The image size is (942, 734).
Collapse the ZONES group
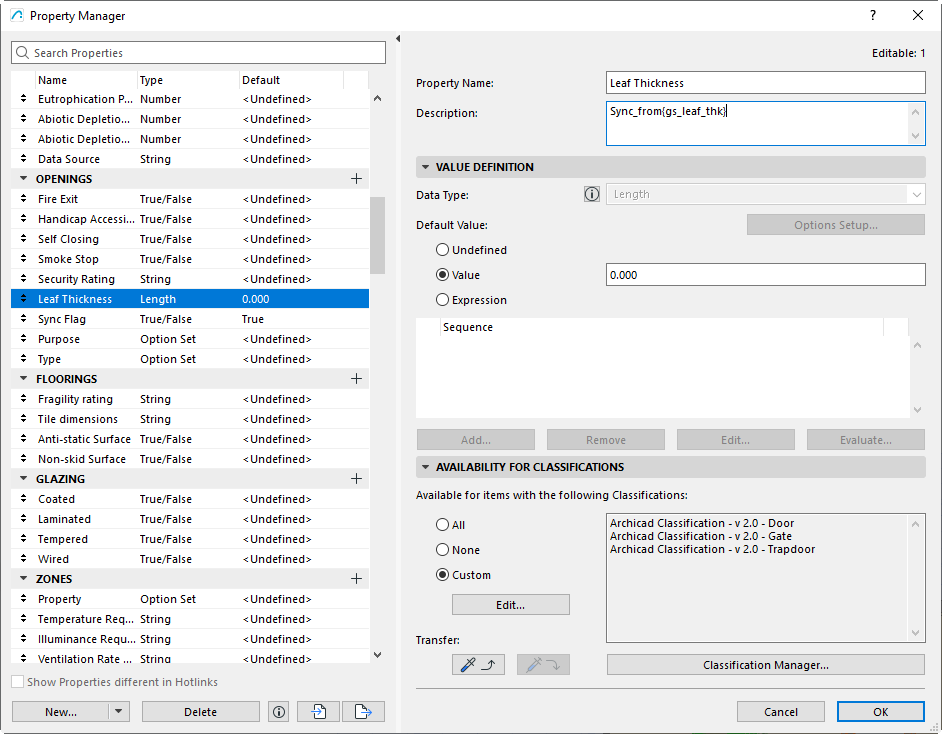[x=23, y=578]
